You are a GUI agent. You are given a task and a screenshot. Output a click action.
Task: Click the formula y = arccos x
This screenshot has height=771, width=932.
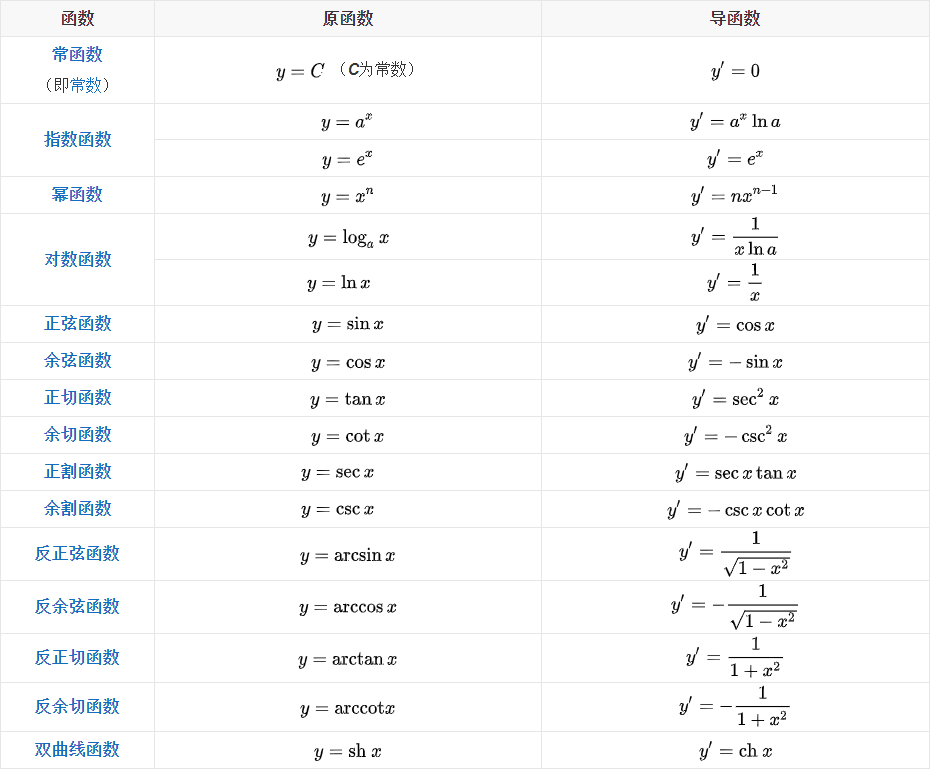(348, 608)
